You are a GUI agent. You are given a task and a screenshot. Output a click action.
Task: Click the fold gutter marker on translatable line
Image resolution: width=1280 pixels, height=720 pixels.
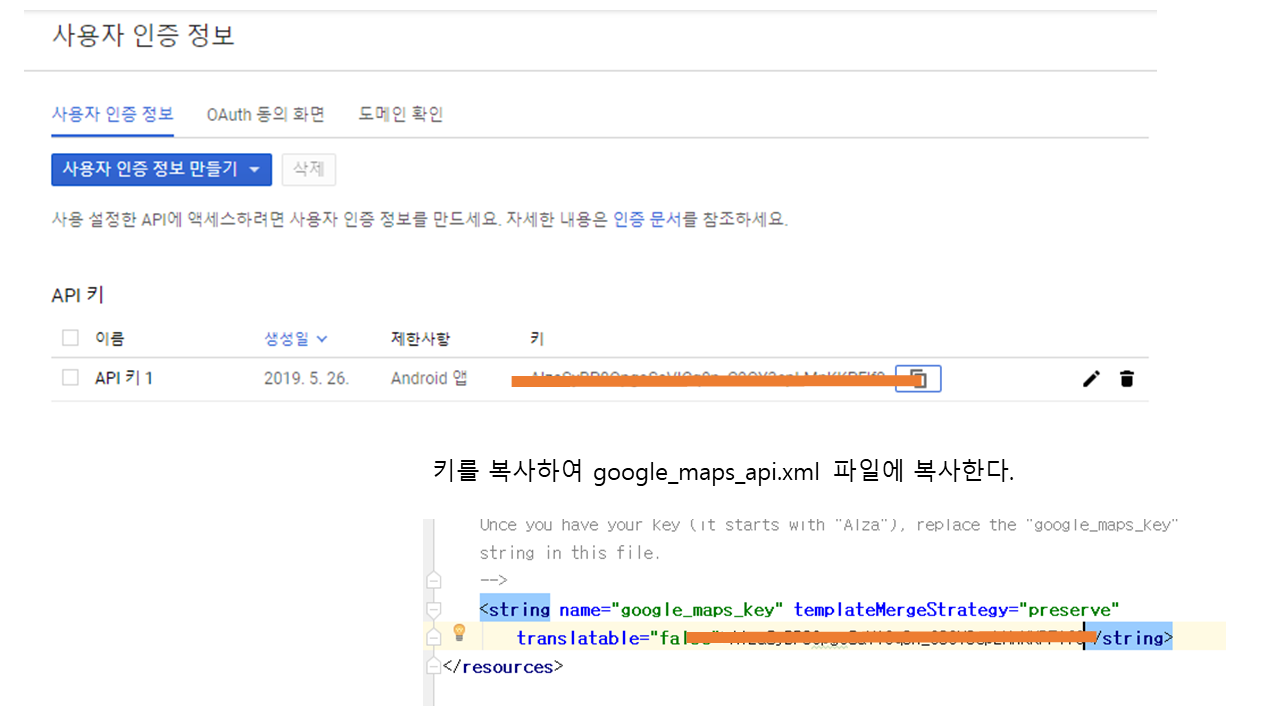434,637
